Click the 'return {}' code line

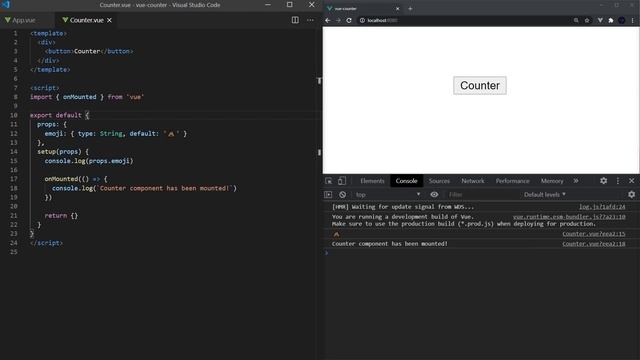point(61,216)
